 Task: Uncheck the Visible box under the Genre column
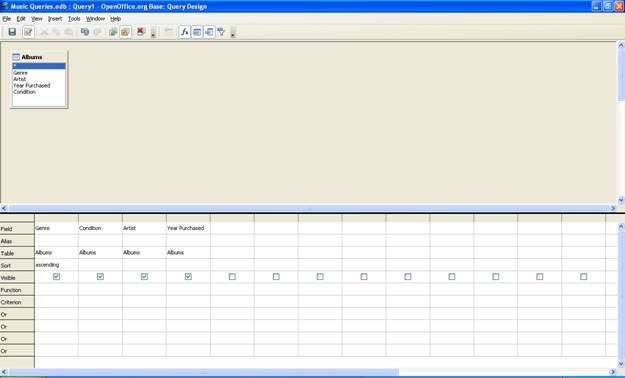(x=56, y=276)
